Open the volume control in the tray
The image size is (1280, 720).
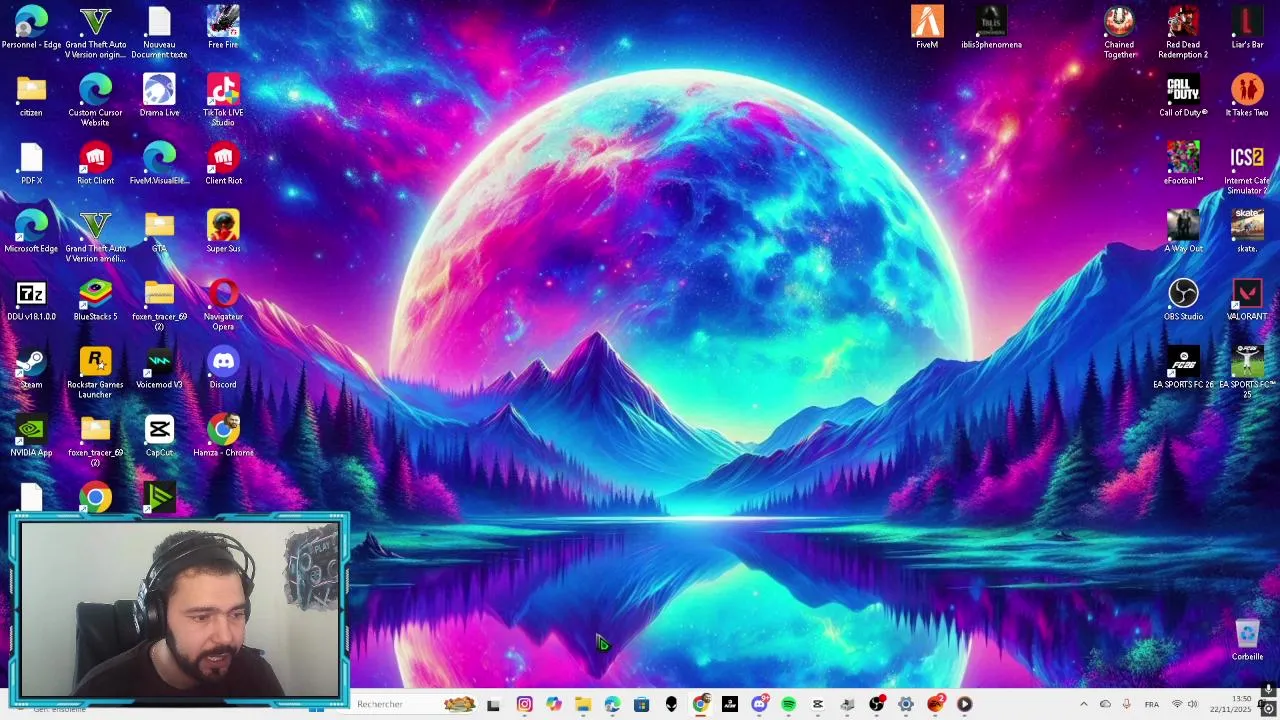click(x=1192, y=705)
